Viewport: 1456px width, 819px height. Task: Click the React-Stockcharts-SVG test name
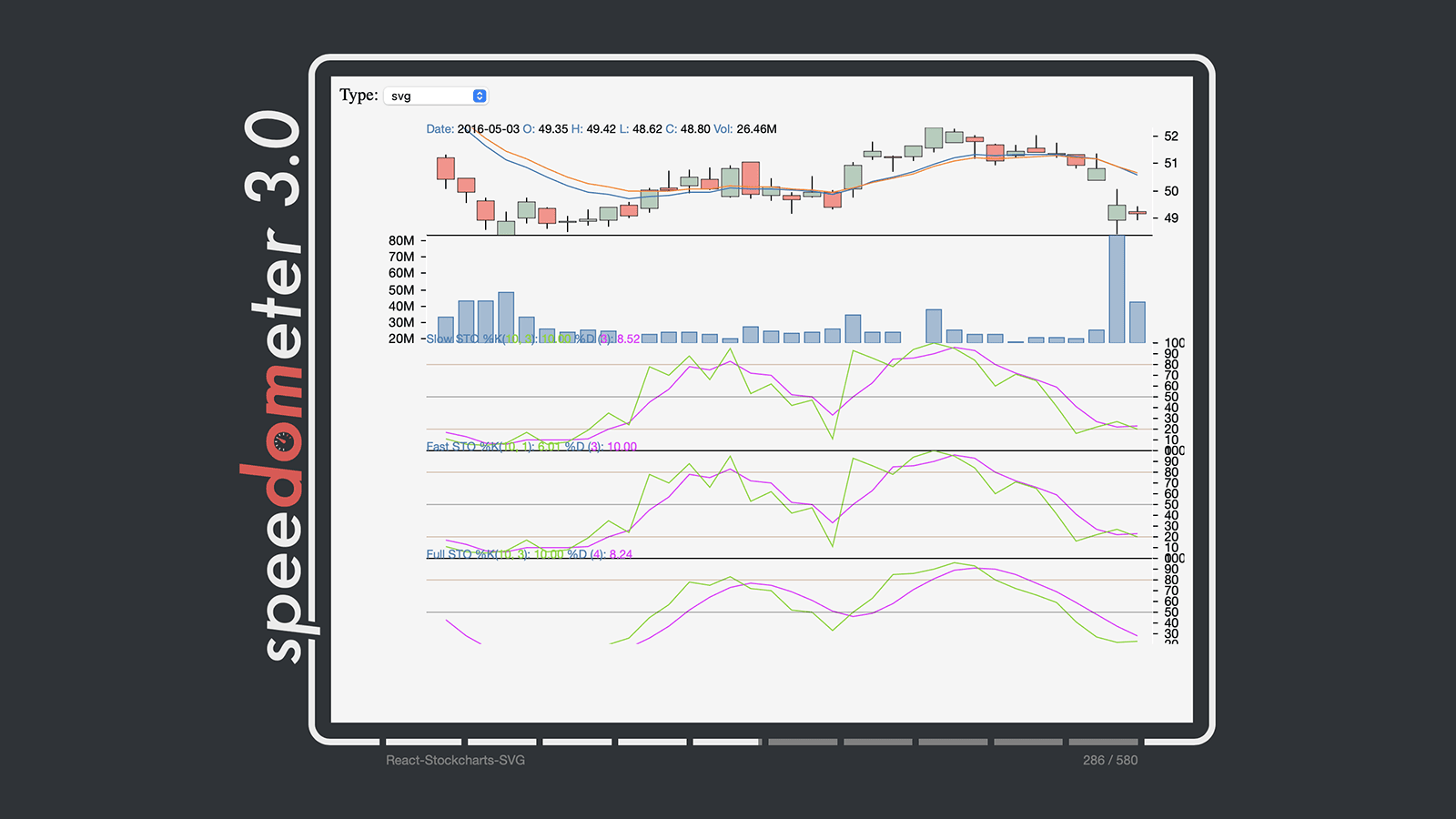pos(455,760)
